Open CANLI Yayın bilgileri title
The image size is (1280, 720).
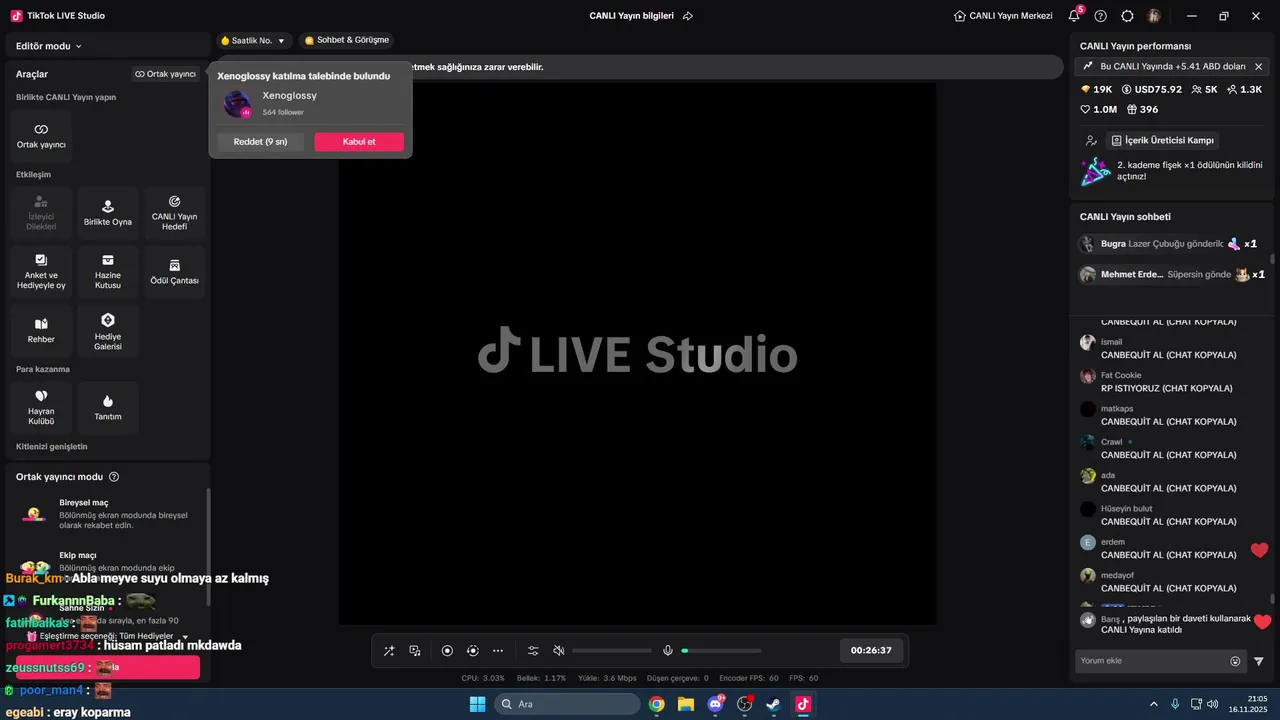(x=632, y=16)
